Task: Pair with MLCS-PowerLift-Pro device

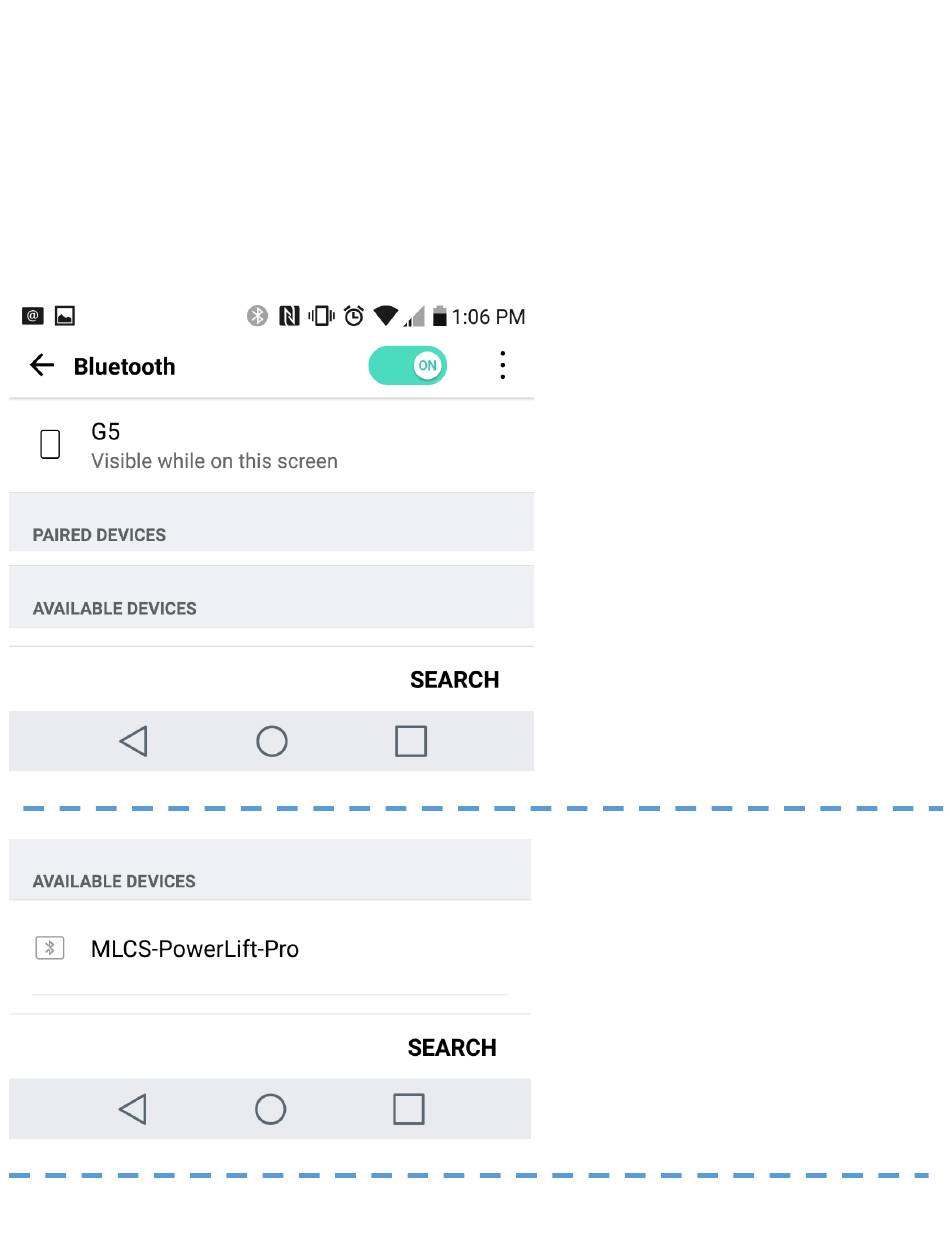Action: [x=270, y=949]
